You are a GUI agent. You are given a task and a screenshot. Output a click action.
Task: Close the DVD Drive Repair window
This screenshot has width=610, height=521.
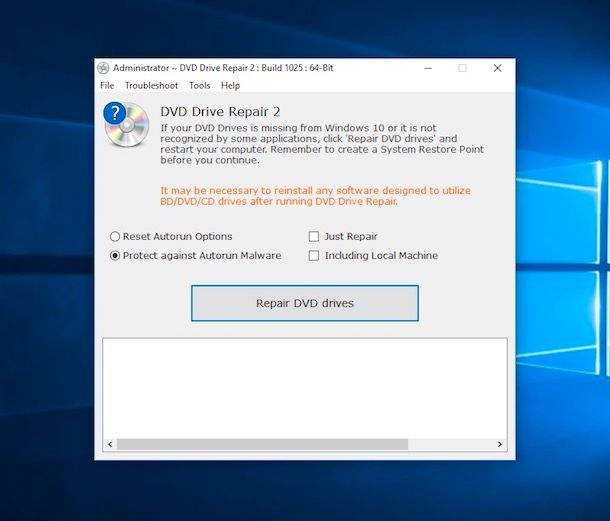[x=497, y=68]
